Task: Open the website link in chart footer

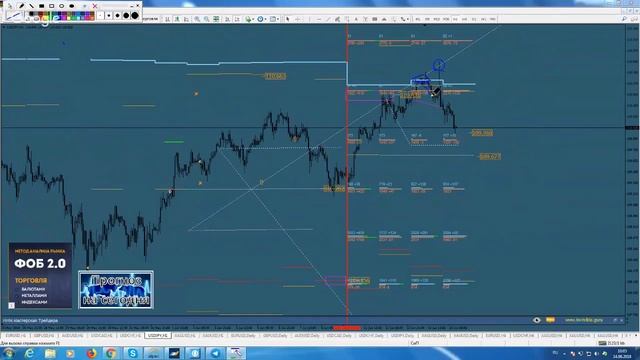Action: (584, 320)
